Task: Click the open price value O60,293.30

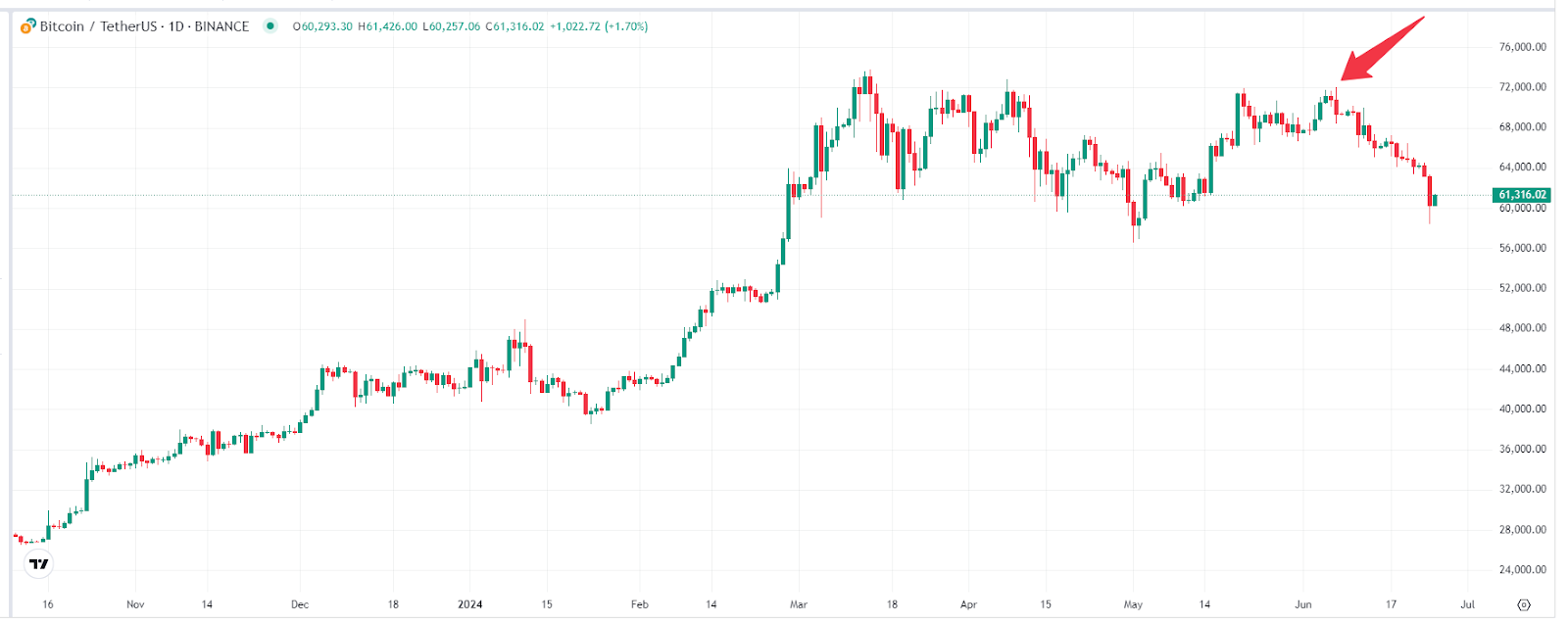Action: (x=322, y=26)
